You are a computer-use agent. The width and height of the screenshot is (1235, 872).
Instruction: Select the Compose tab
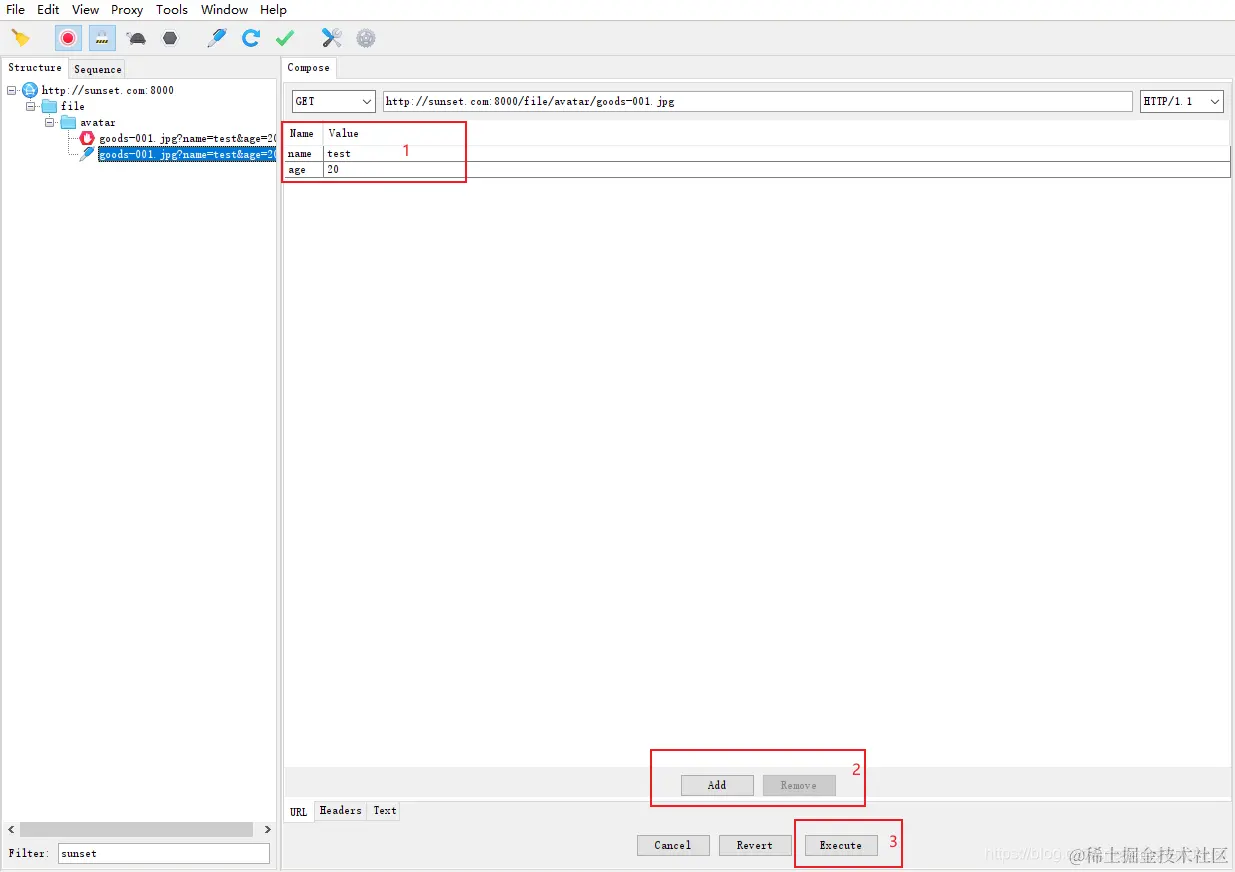[x=308, y=67]
